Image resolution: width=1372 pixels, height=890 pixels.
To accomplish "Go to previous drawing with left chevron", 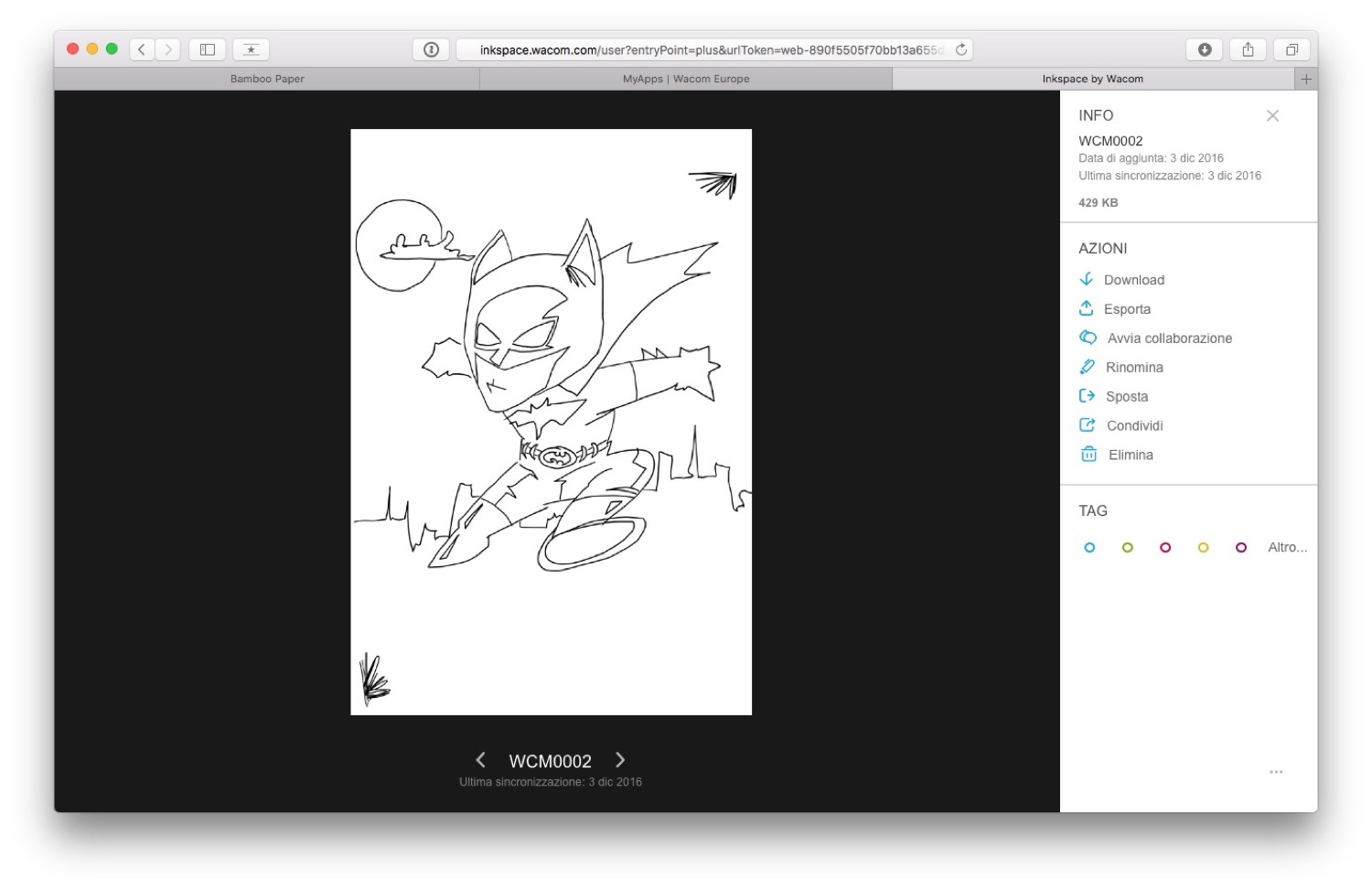I will tap(480, 760).
